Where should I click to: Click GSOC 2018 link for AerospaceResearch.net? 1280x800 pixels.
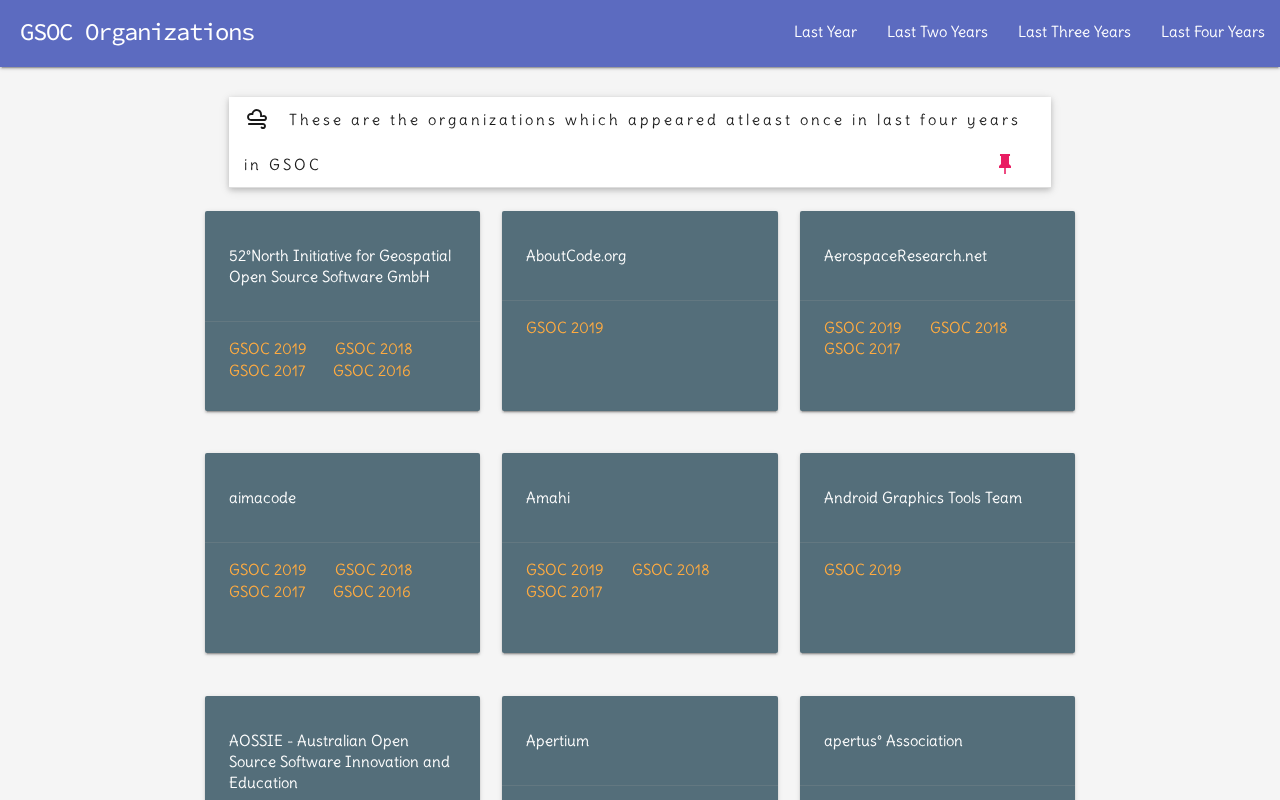point(968,328)
